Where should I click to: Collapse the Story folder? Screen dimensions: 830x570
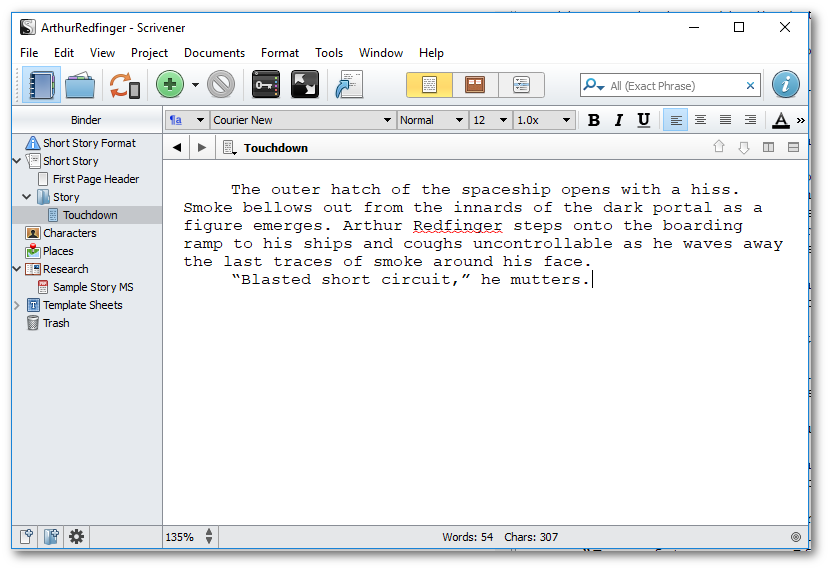[x=26, y=196]
